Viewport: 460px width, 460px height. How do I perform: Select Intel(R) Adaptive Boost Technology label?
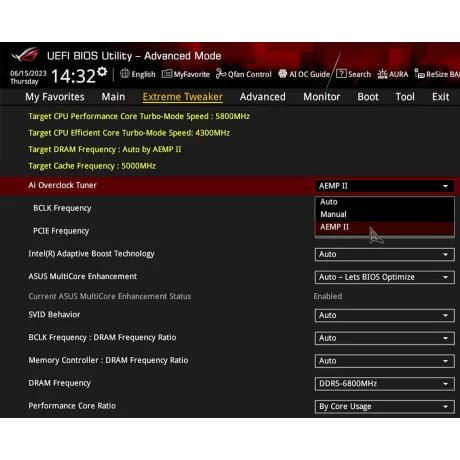point(91,254)
